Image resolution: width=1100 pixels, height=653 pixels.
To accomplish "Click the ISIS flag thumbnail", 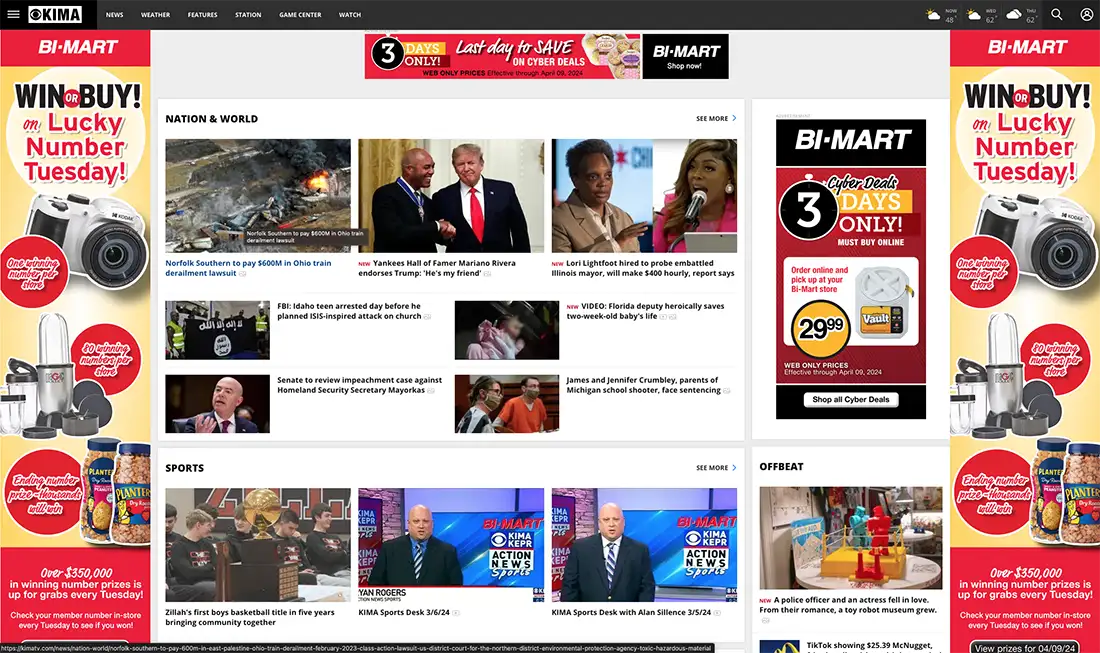I will [x=217, y=330].
